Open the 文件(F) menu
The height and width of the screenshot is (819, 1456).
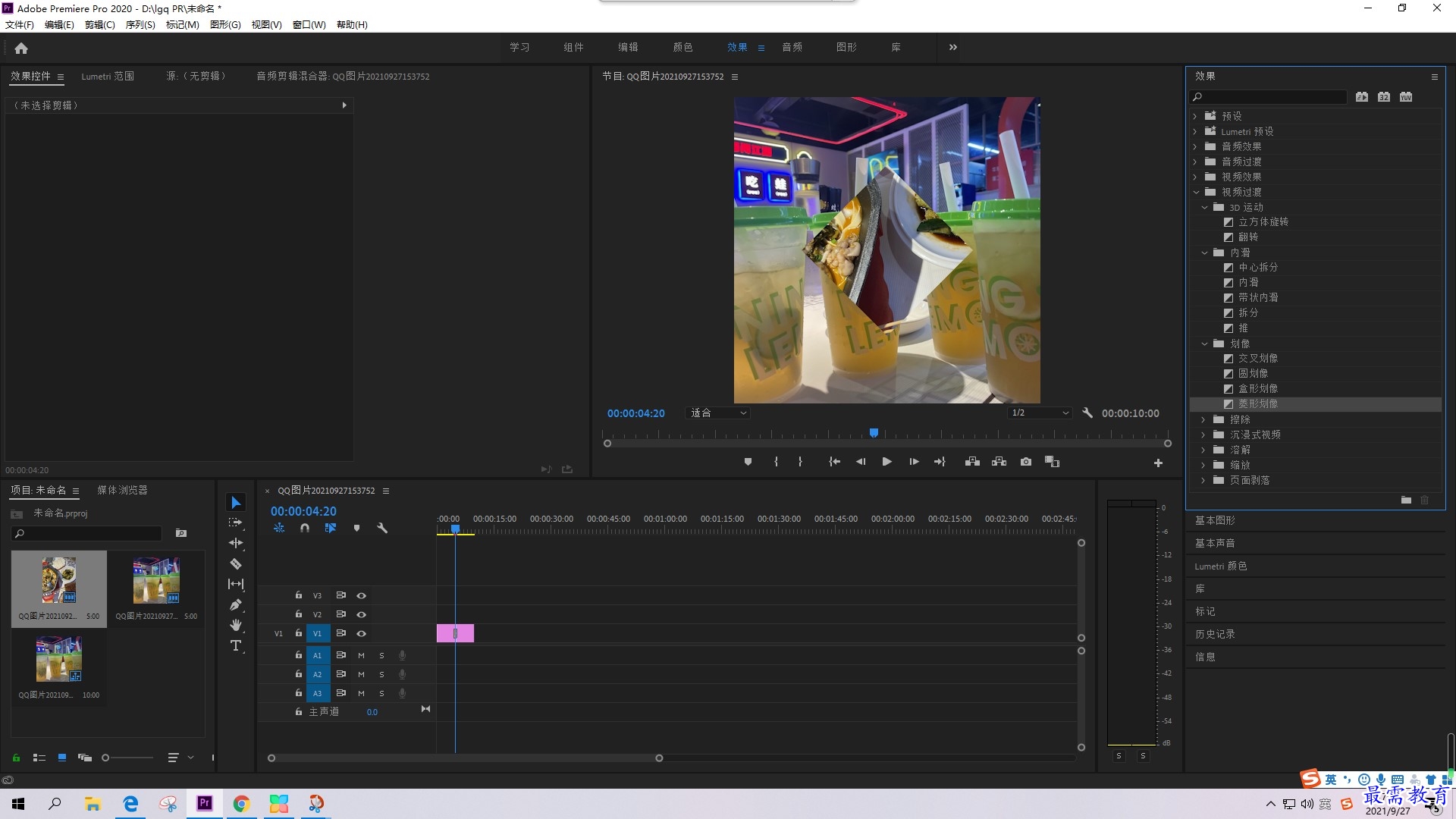pos(20,24)
